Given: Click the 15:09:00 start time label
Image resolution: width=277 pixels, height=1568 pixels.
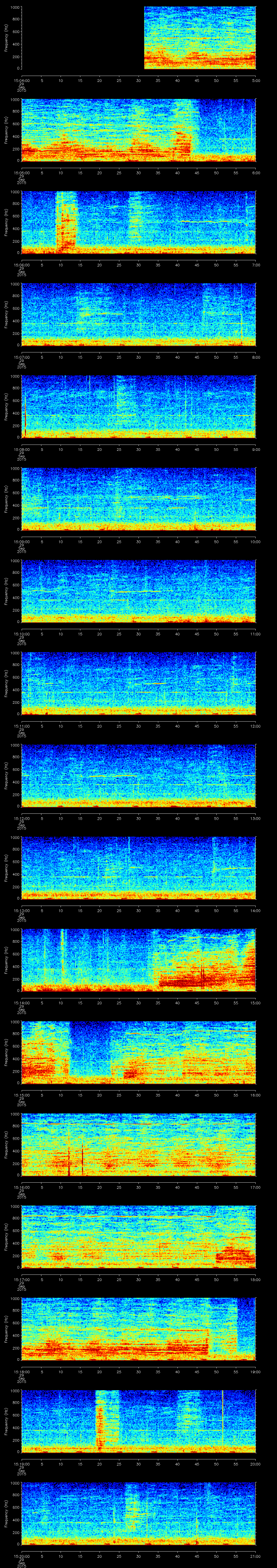Looking at the screenshot, I should (21, 542).
